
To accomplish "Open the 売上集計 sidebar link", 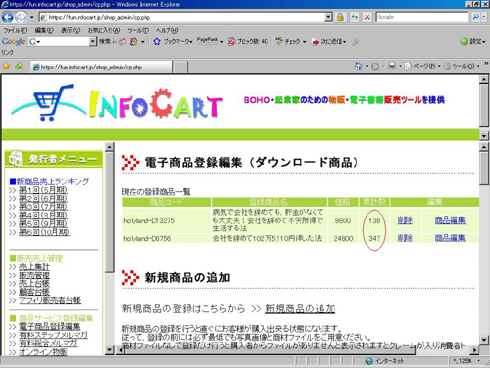I will click(x=34, y=267).
